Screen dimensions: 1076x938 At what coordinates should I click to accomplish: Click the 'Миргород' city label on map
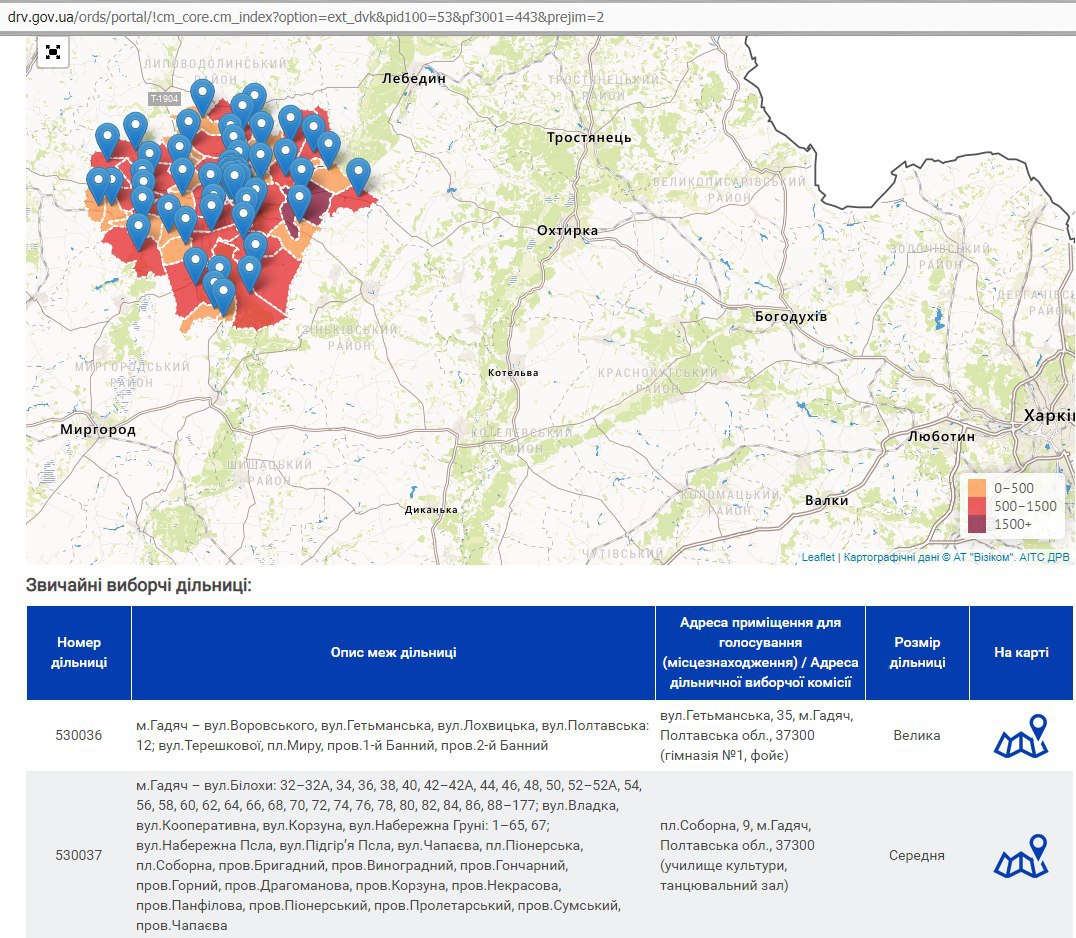click(98, 430)
